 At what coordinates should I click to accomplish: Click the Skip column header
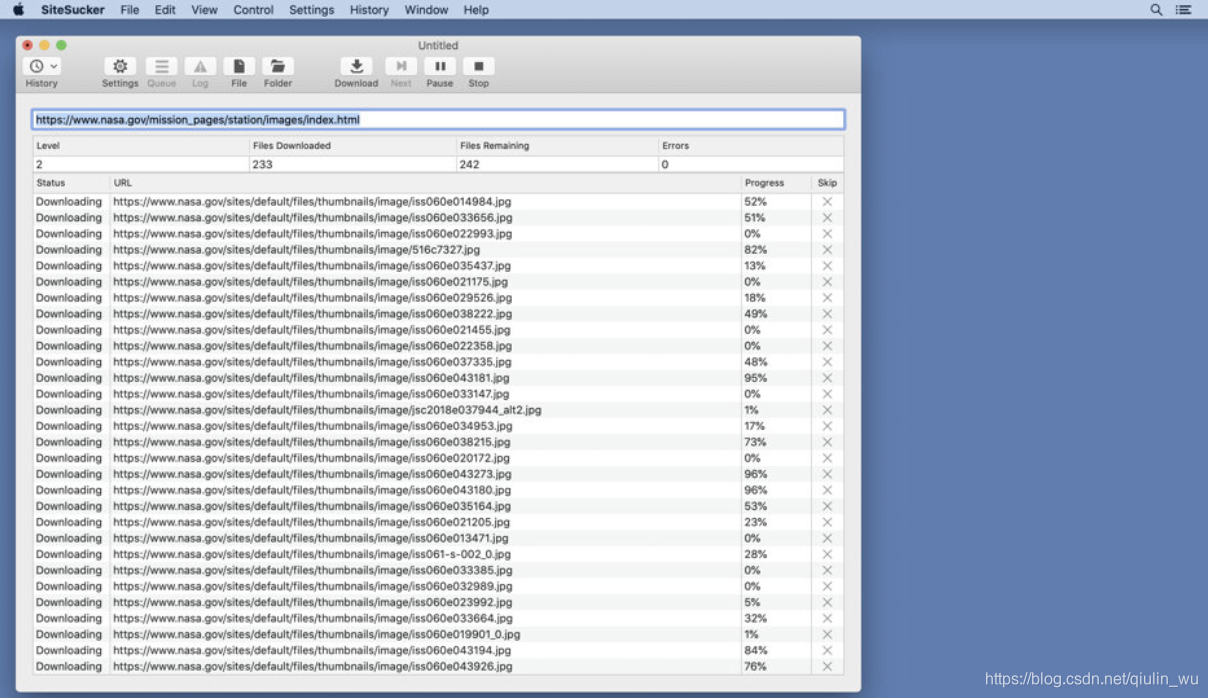[827, 183]
